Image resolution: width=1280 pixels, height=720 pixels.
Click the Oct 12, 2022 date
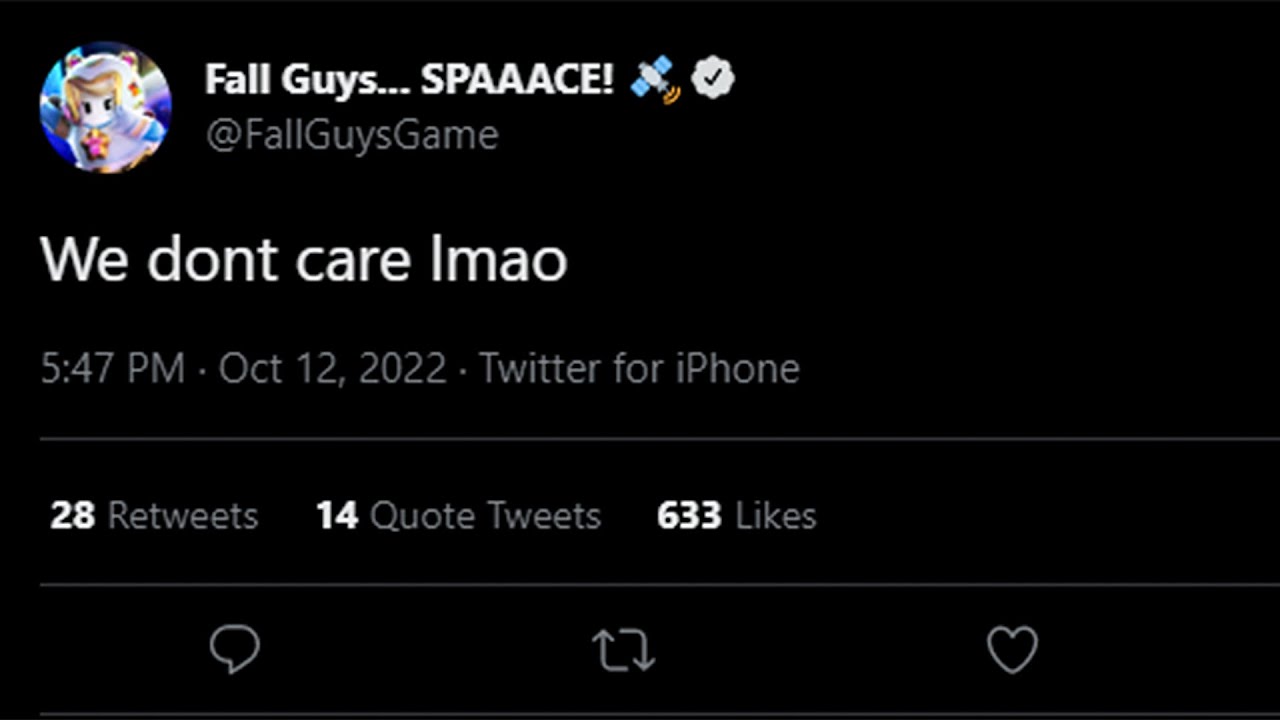tap(332, 369)
